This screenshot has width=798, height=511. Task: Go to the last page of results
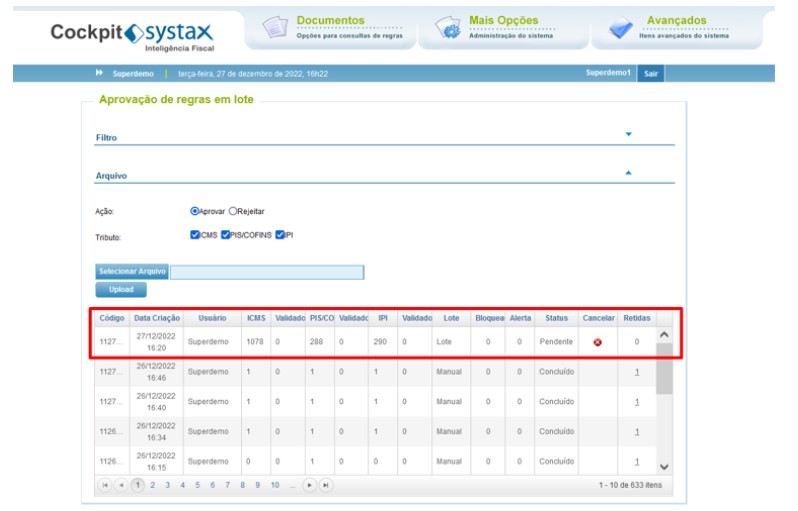click(326, 486)
